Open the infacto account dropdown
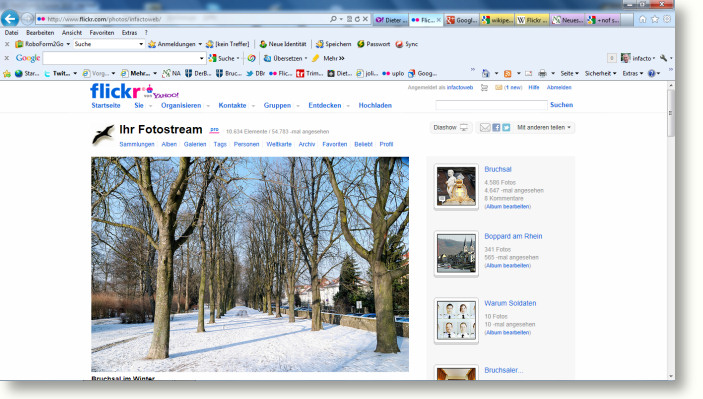703x399 pixels. click(x=638, y=58)
